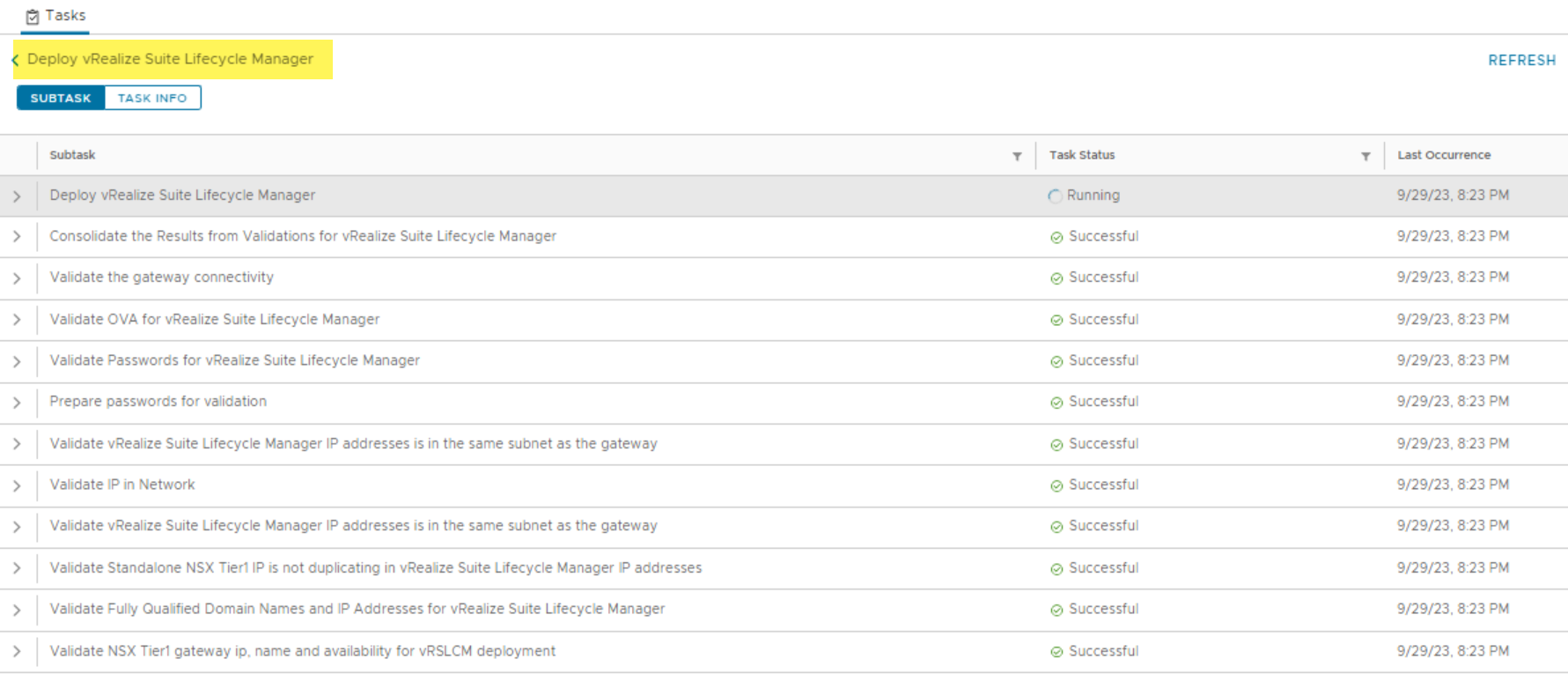Expand Validate Passwords for vRealize row

(17, 361)
